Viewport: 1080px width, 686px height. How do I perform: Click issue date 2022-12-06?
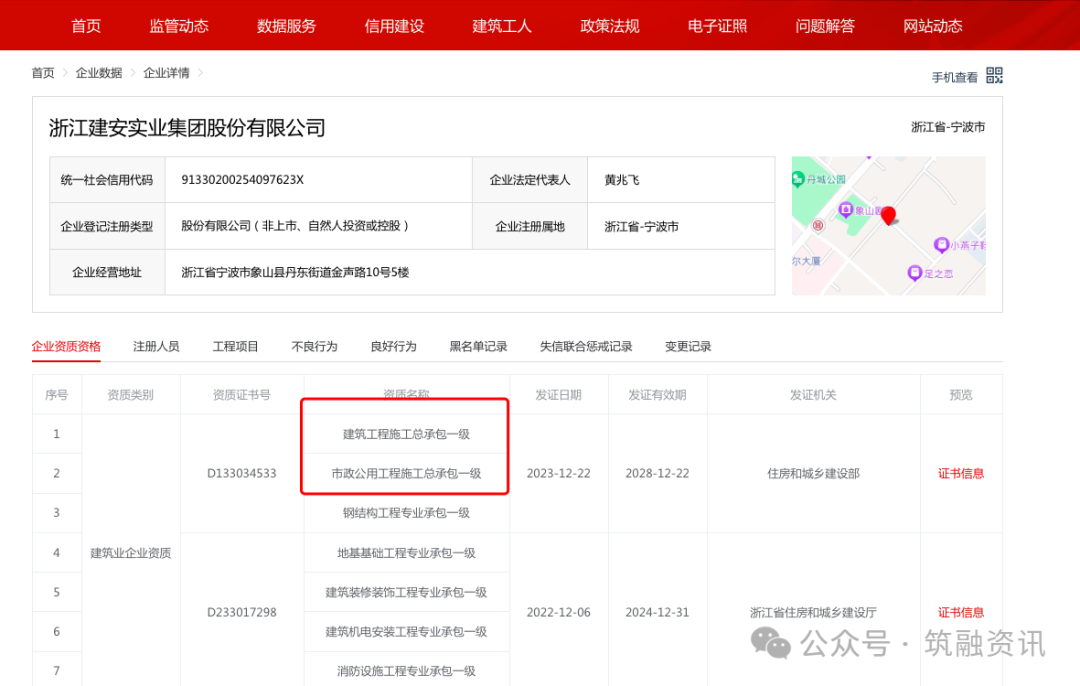pyautogui.click(x=559, y=612)
